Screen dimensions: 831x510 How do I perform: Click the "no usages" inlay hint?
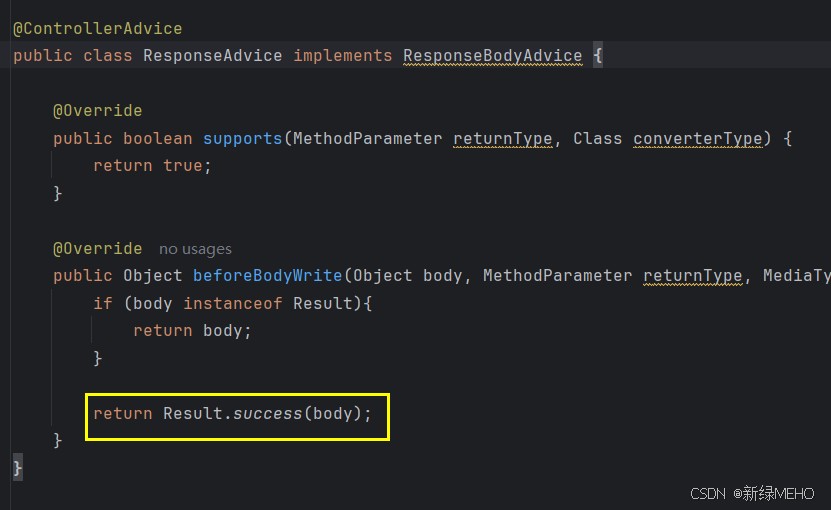pos(195,249)
